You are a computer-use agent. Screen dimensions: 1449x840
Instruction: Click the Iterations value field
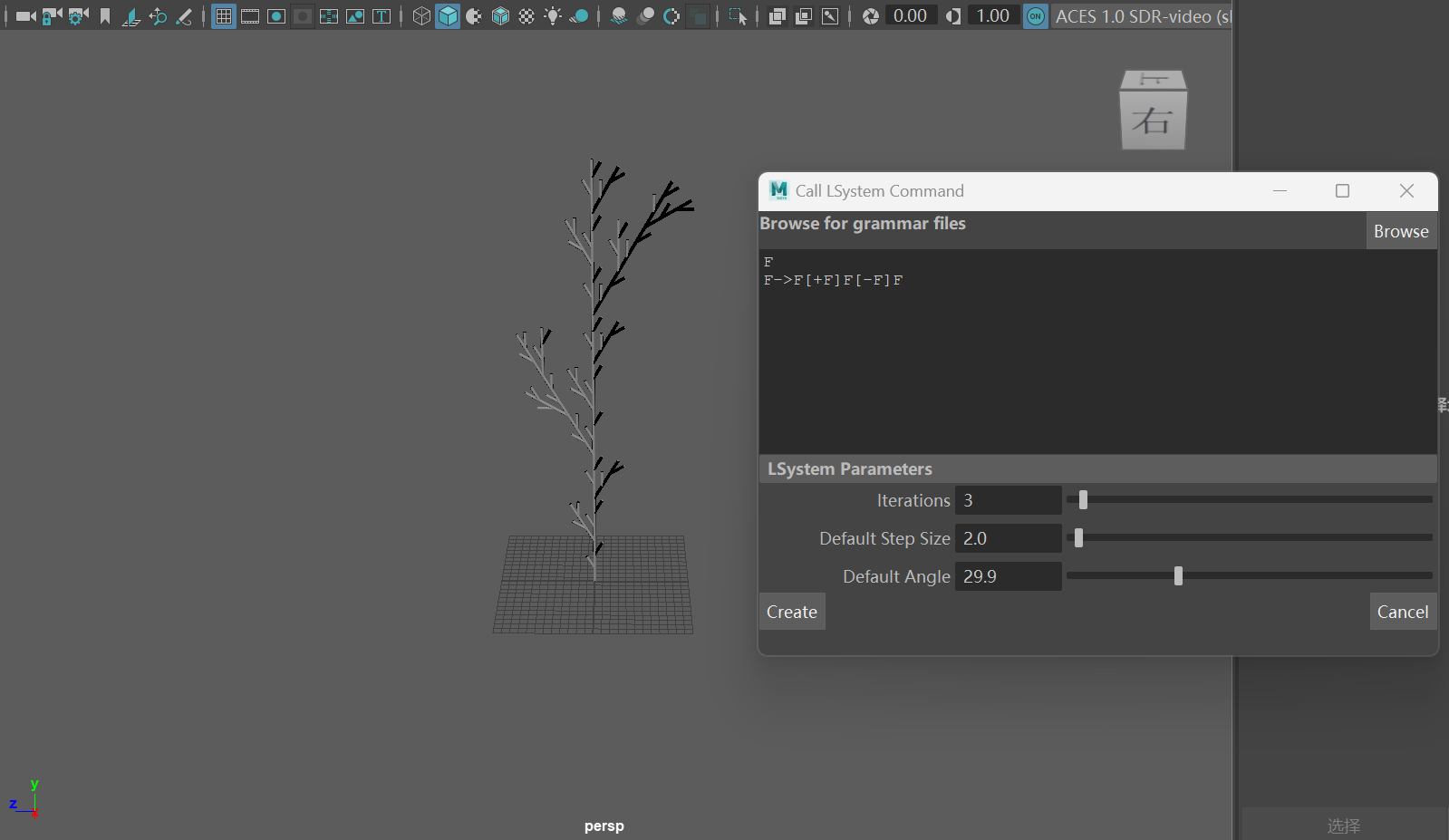click(1008, 500)
